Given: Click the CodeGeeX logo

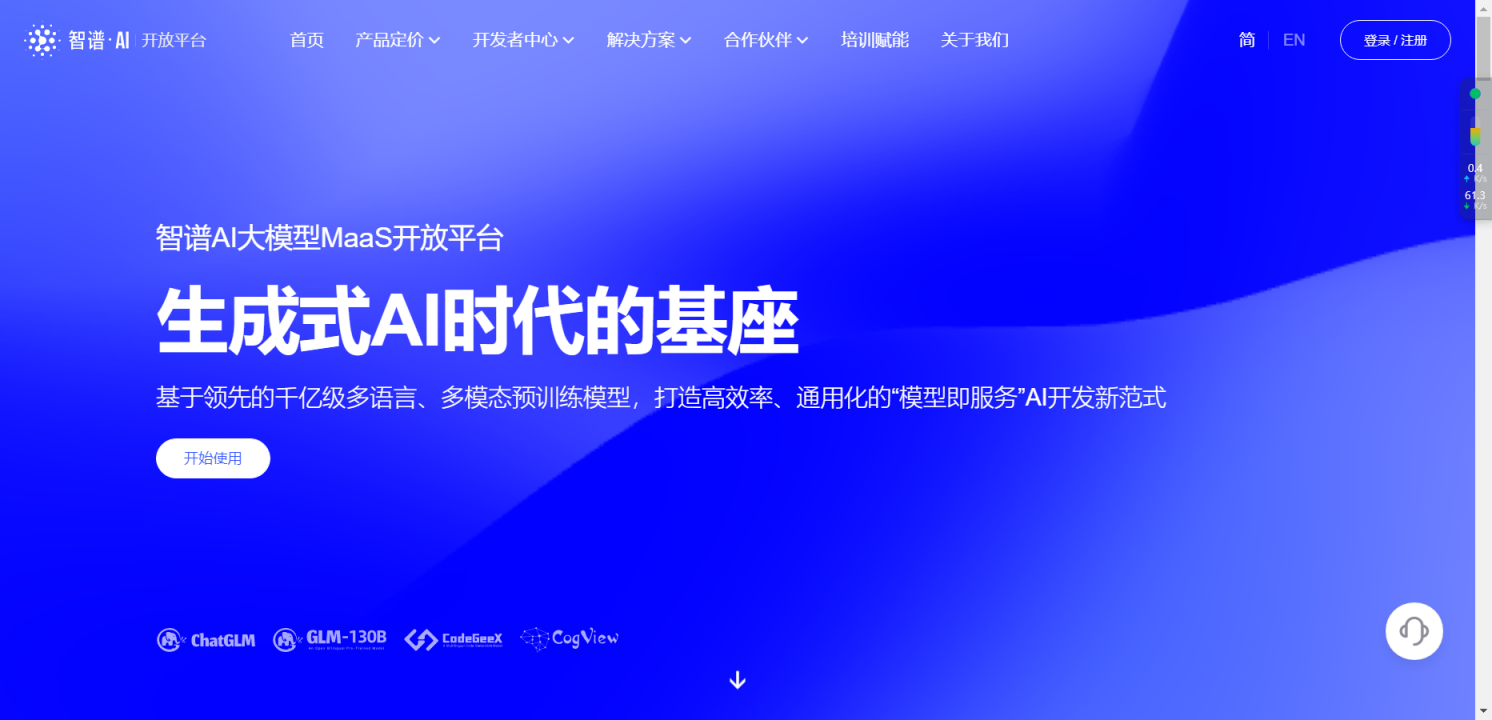Looking at the screenshot, I should pyautogui.click(x=453, y=639).
